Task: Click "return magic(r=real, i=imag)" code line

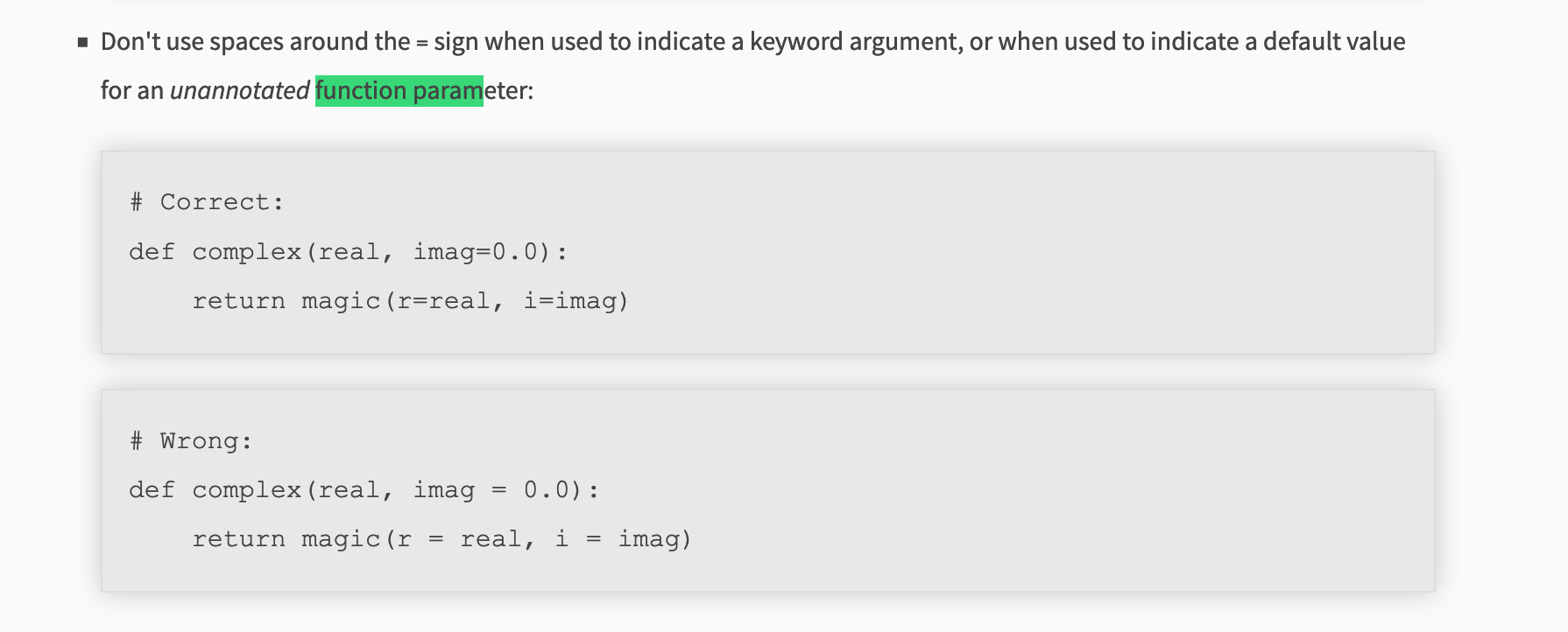Action: tap(410, 301)
